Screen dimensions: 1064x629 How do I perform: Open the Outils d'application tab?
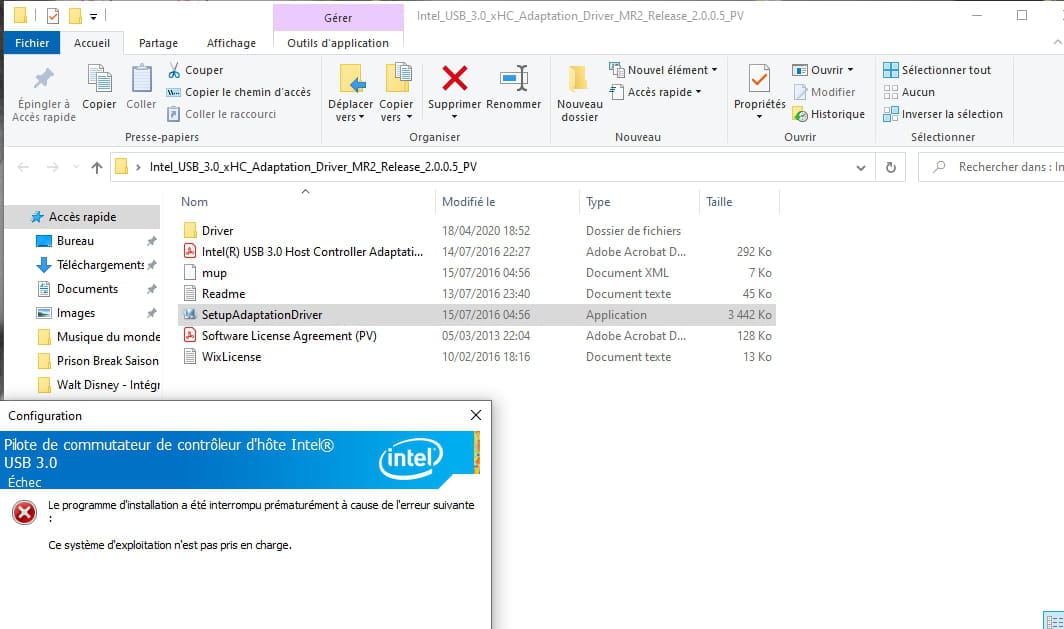(338, 43)
